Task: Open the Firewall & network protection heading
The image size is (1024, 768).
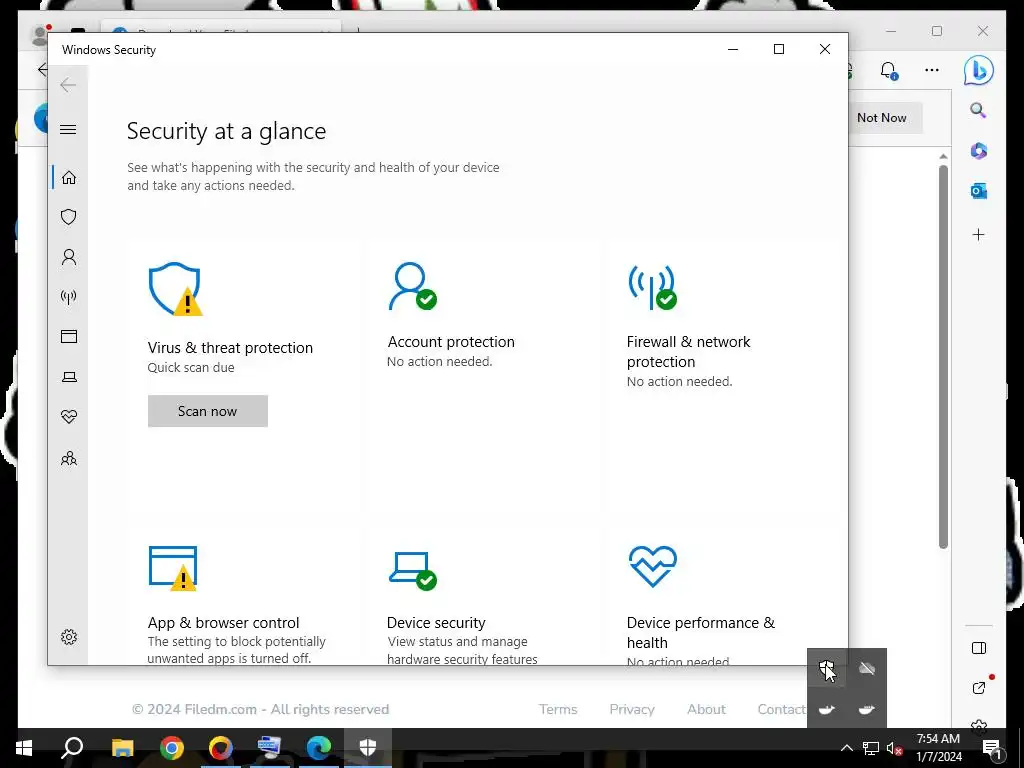Action: coord(688,351)
